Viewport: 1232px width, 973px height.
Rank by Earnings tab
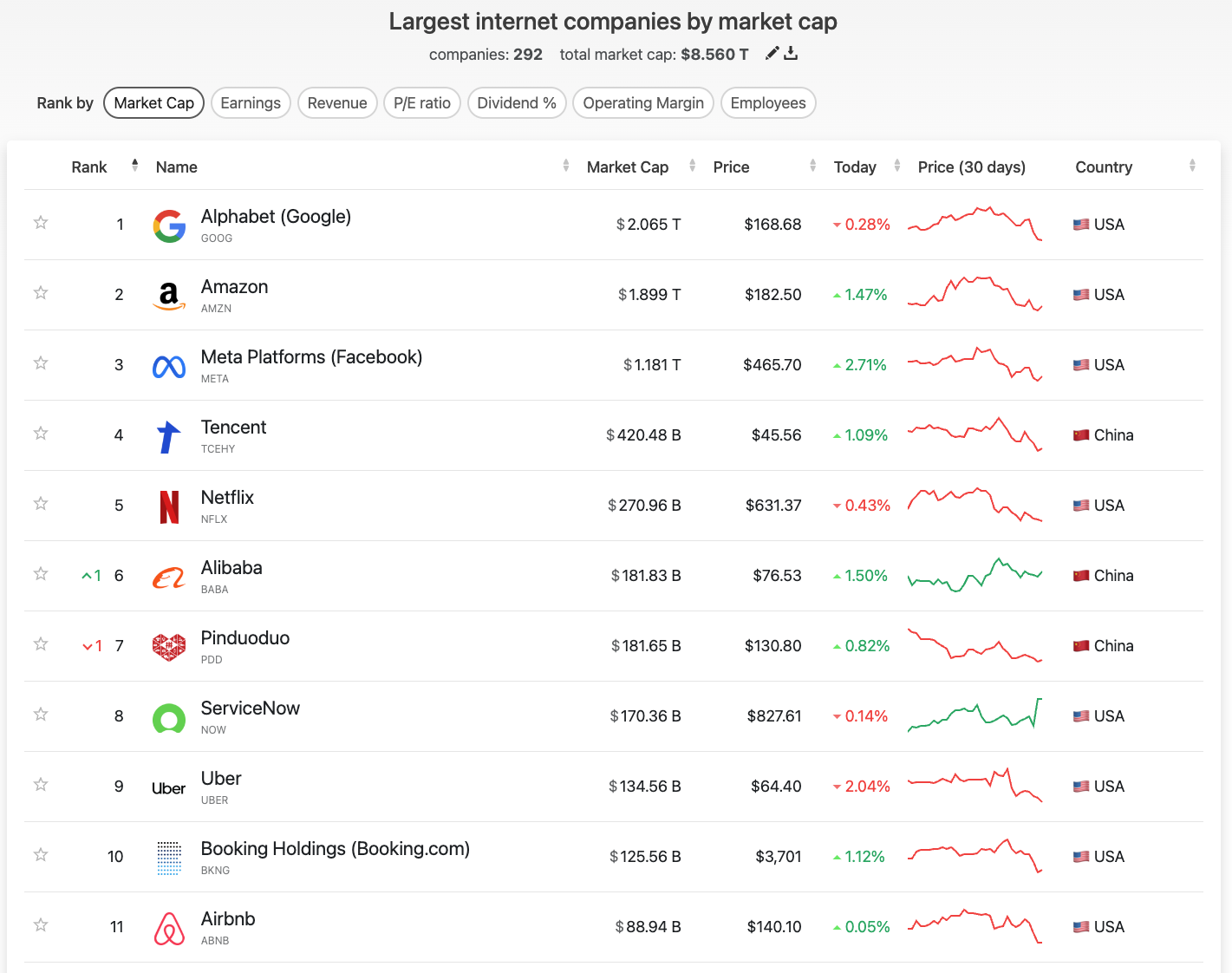point(251,103)
